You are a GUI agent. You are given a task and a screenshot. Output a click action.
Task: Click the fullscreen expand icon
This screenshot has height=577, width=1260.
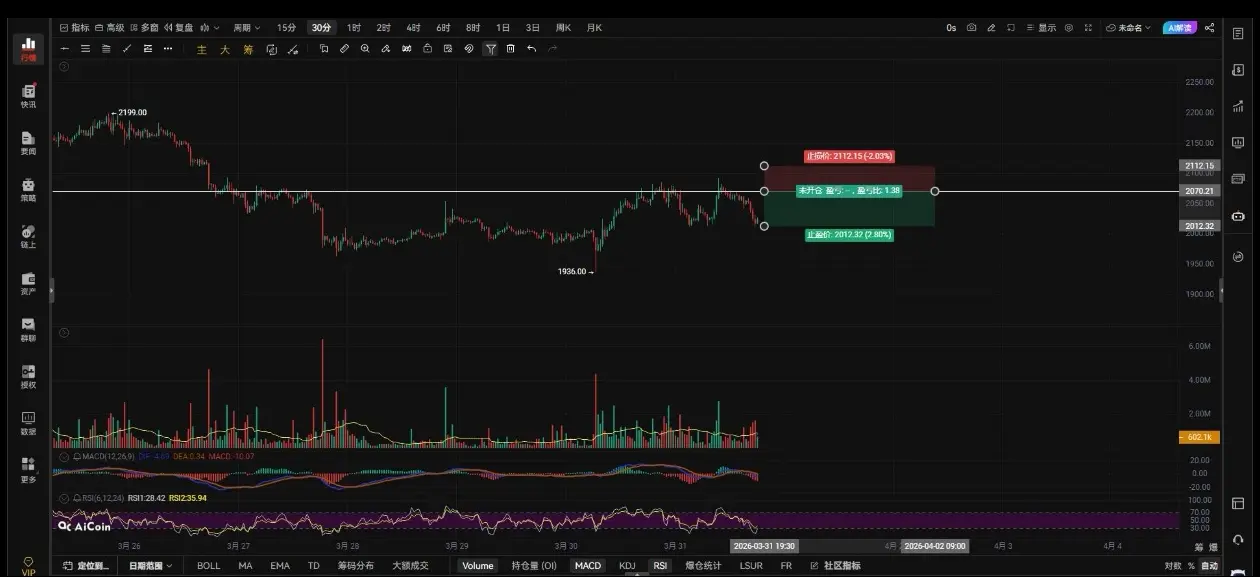point(1088,28)
